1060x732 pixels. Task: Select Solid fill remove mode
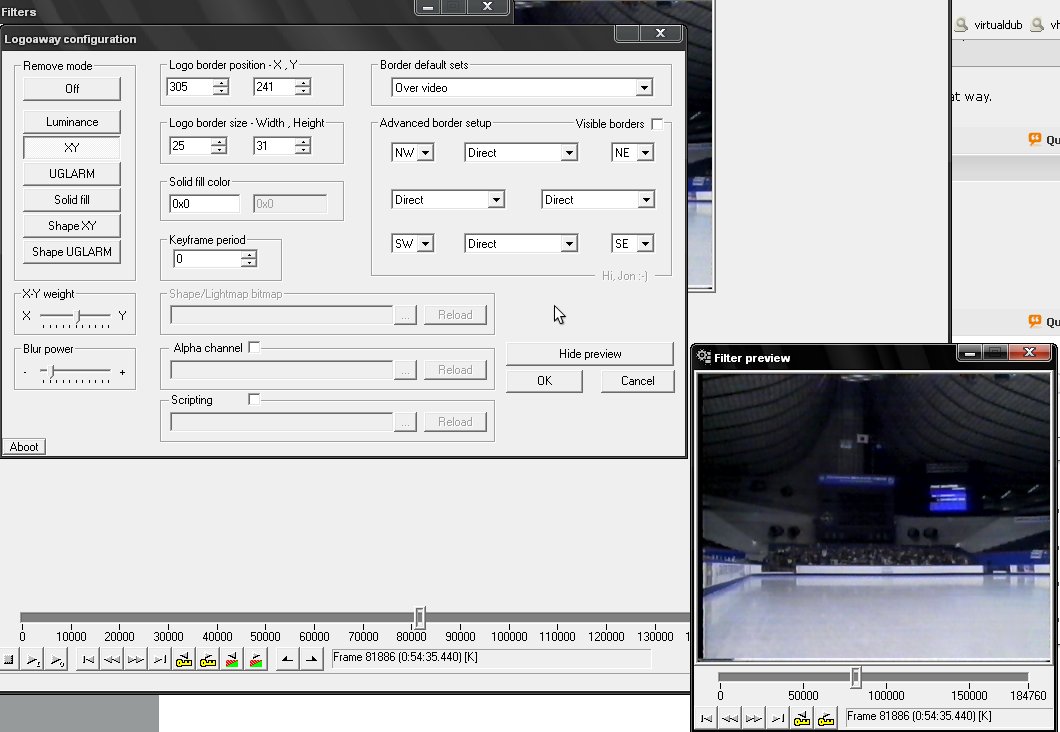click(x=72, y=199)
